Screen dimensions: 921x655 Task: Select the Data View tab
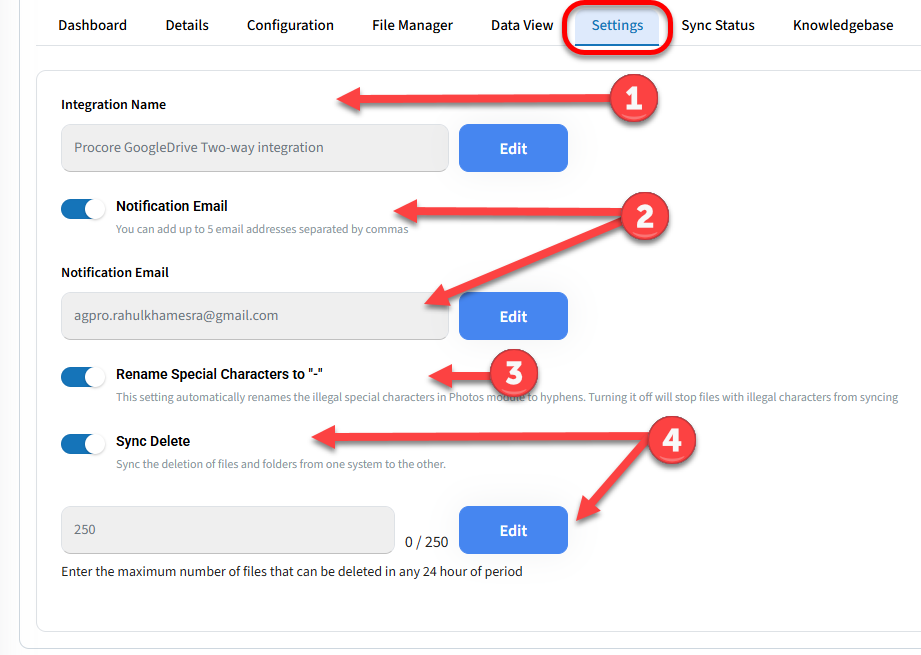point(522,25)
